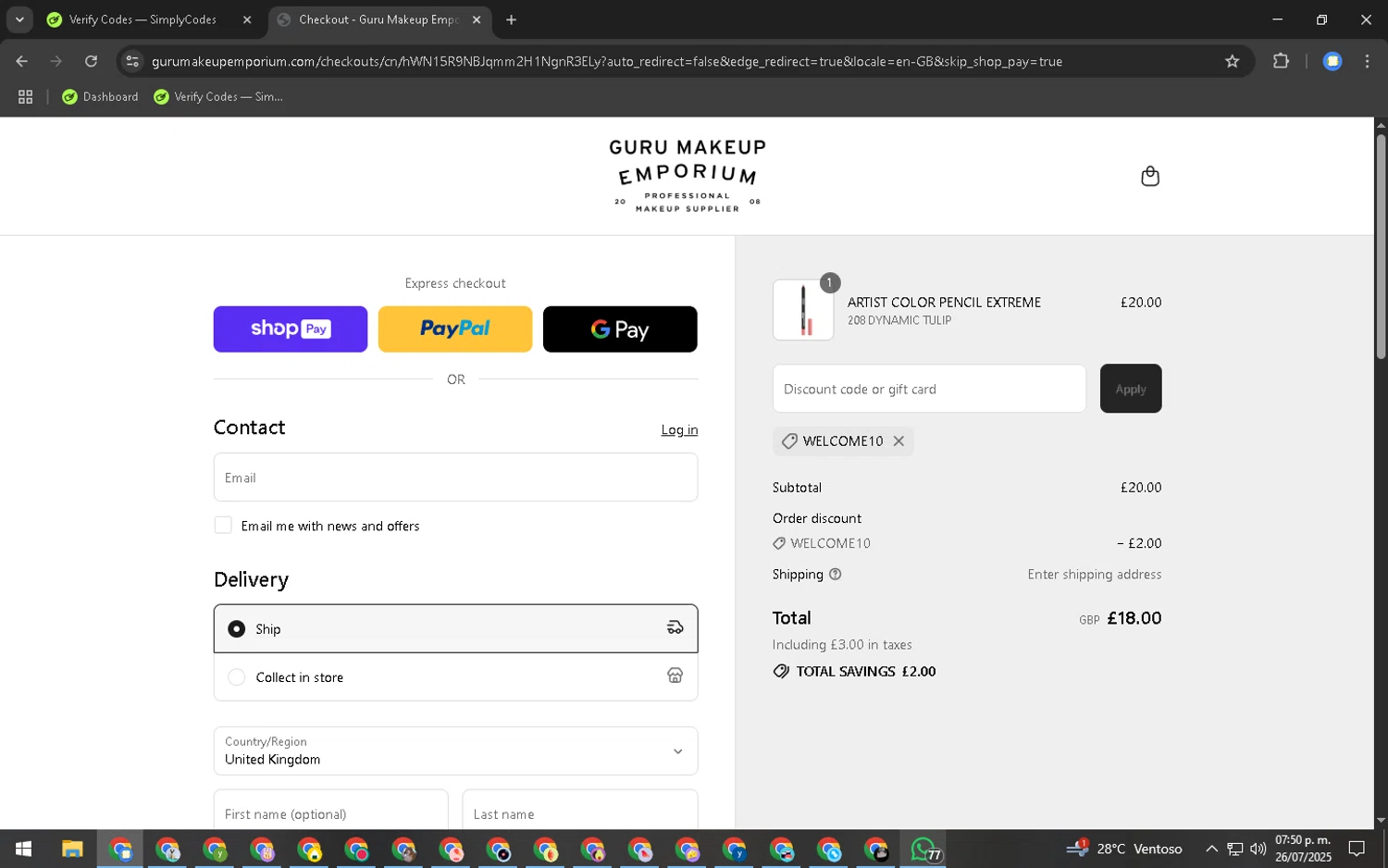Viewport: 1388px width, 868px height.
Task: Open File Explorer from the taskbar
Action: click(72, 849)
